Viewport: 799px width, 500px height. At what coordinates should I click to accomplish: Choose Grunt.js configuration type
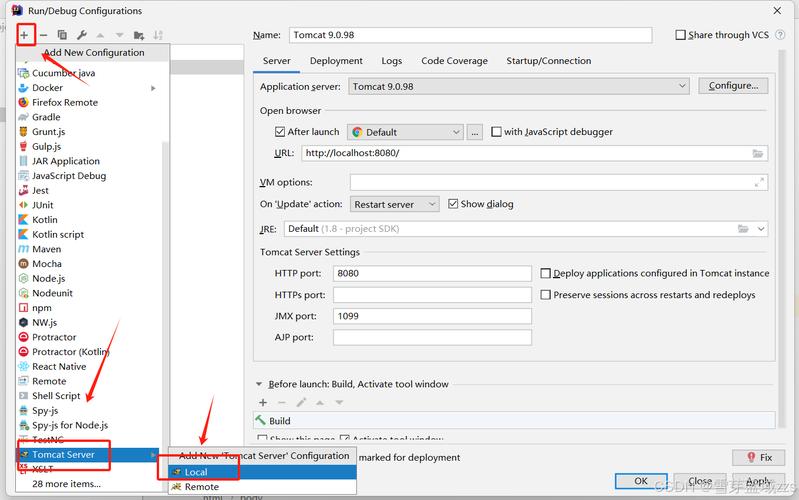click(x=48, y=132)
